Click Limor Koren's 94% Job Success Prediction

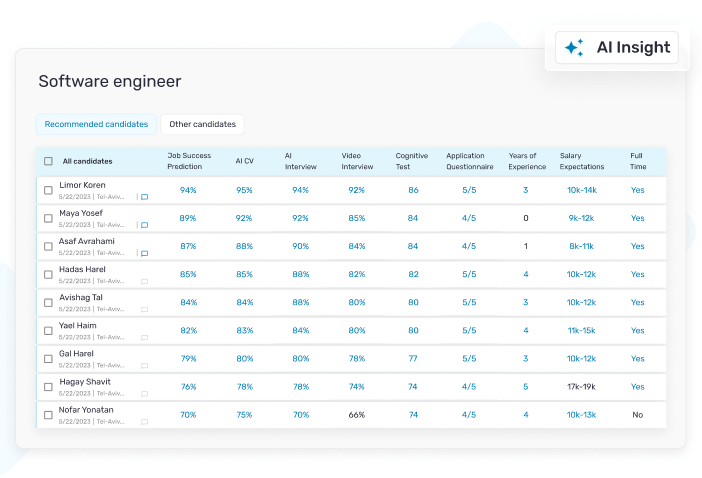pos(188,190)
